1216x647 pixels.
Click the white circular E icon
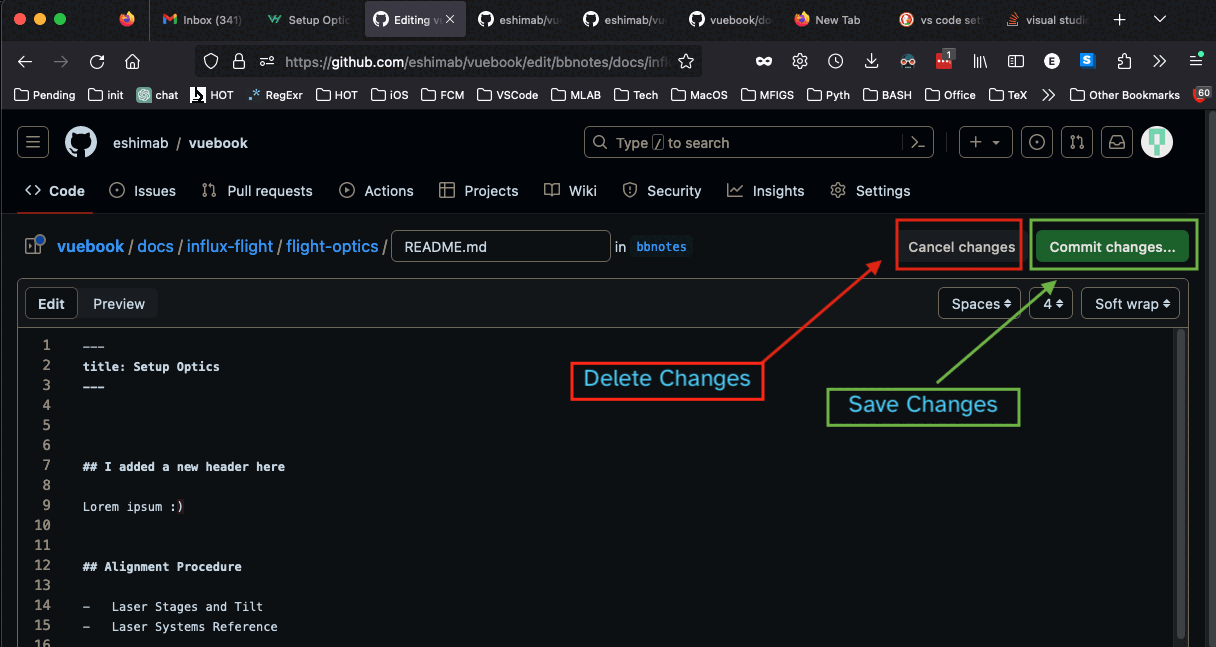(1052, 61)
